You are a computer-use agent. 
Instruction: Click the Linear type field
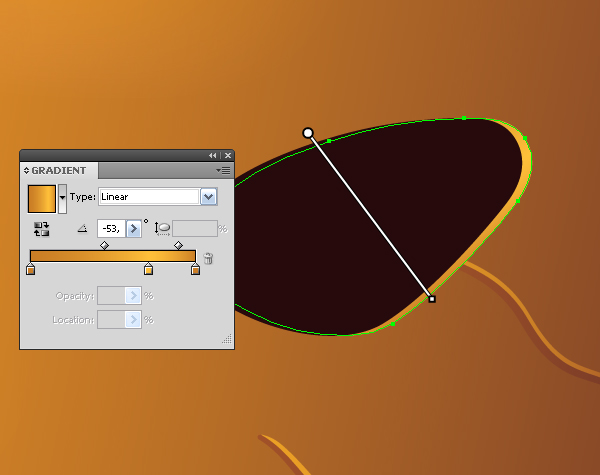[x=149, y=197]
